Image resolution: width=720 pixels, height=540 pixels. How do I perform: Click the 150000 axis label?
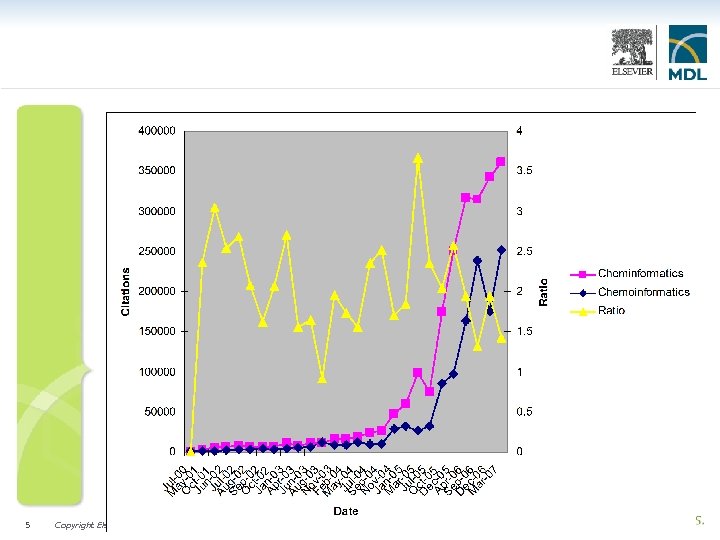pyautogui.click(x=157, y=332)
